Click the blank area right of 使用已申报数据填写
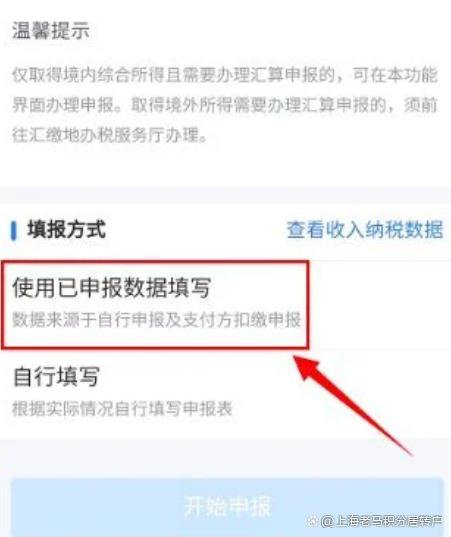 [x=380, y=305]
